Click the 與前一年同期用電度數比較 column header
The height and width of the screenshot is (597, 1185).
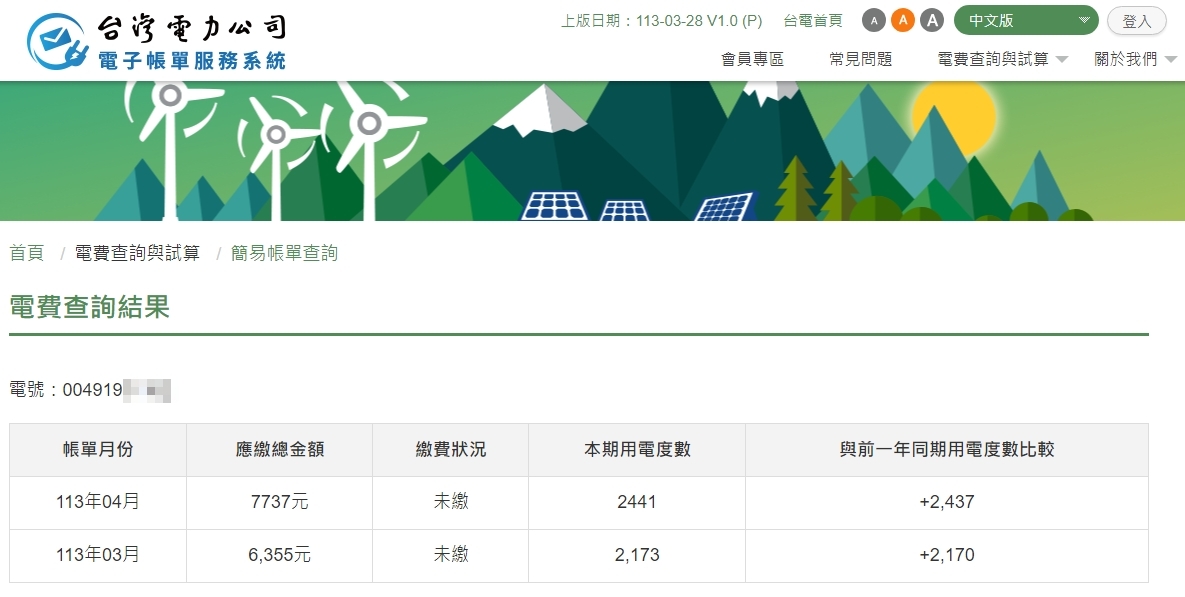[946, 450]
